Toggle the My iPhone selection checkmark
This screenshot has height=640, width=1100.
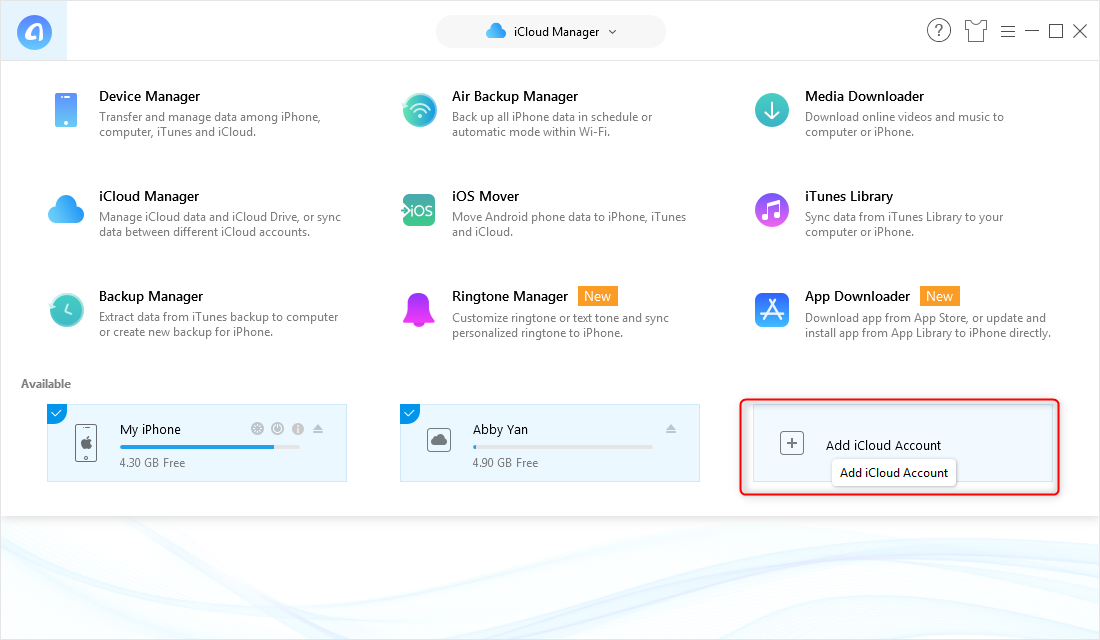55,413
